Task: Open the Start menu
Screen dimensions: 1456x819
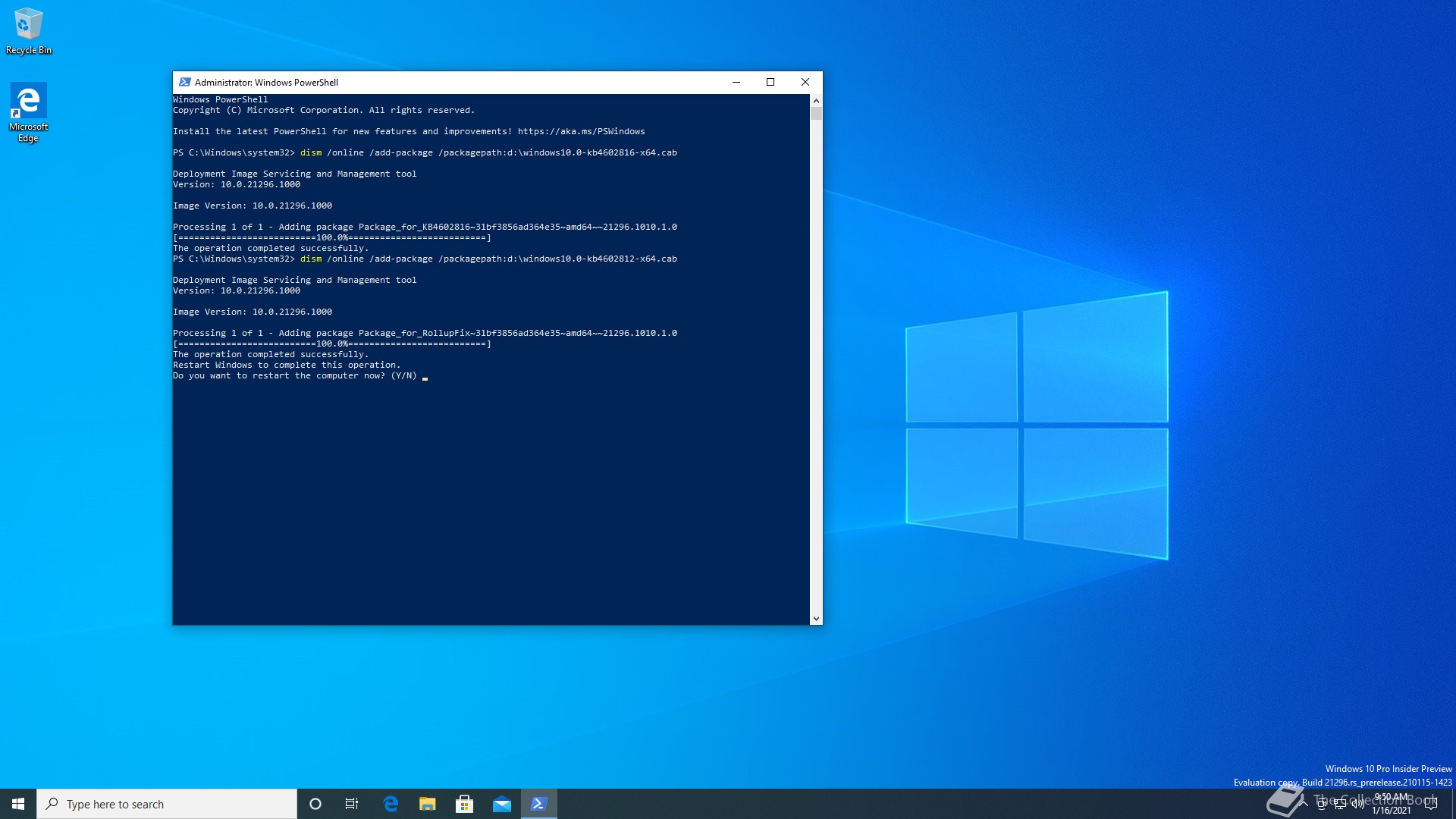Action: (16, 804)
